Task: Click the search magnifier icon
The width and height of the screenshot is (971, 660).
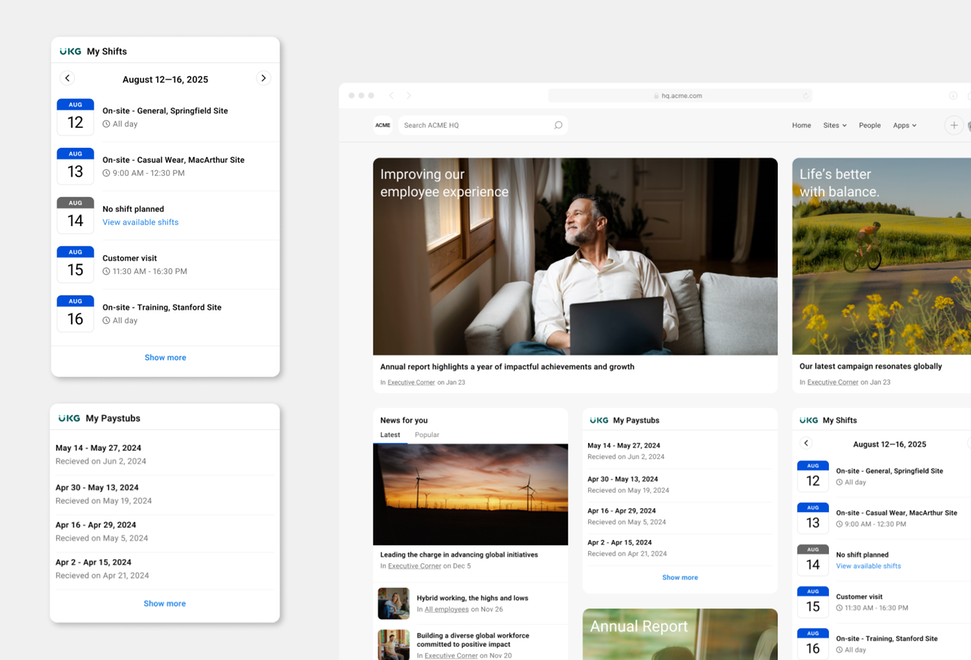Action: click(x=558, y=125)
